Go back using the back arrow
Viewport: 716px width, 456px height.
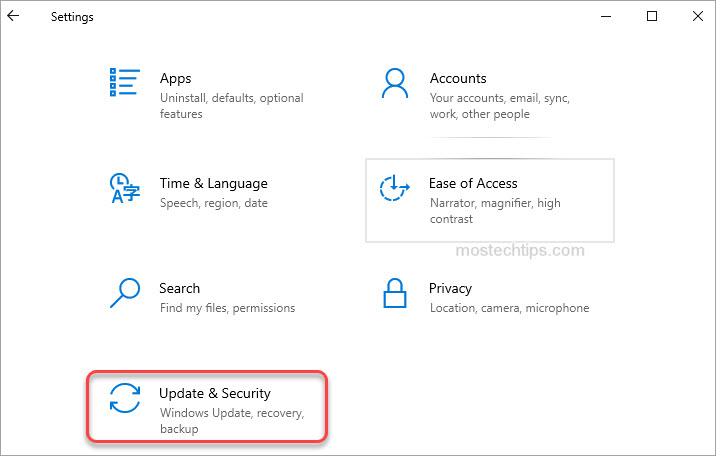pyautogui.click(x=13, y=16)
